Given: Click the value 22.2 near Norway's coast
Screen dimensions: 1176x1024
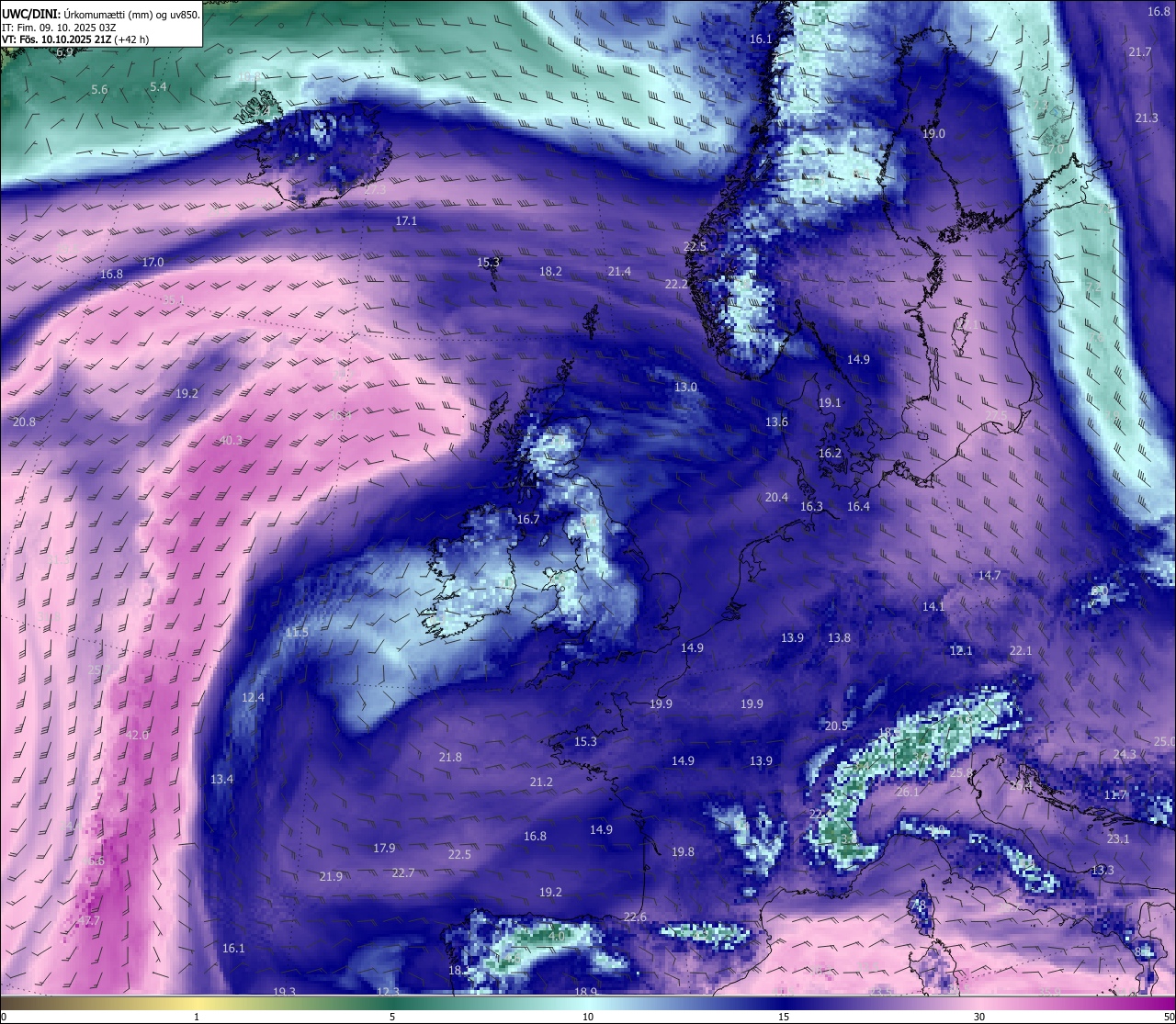Looking at the screenshot, I should point(676,285).
